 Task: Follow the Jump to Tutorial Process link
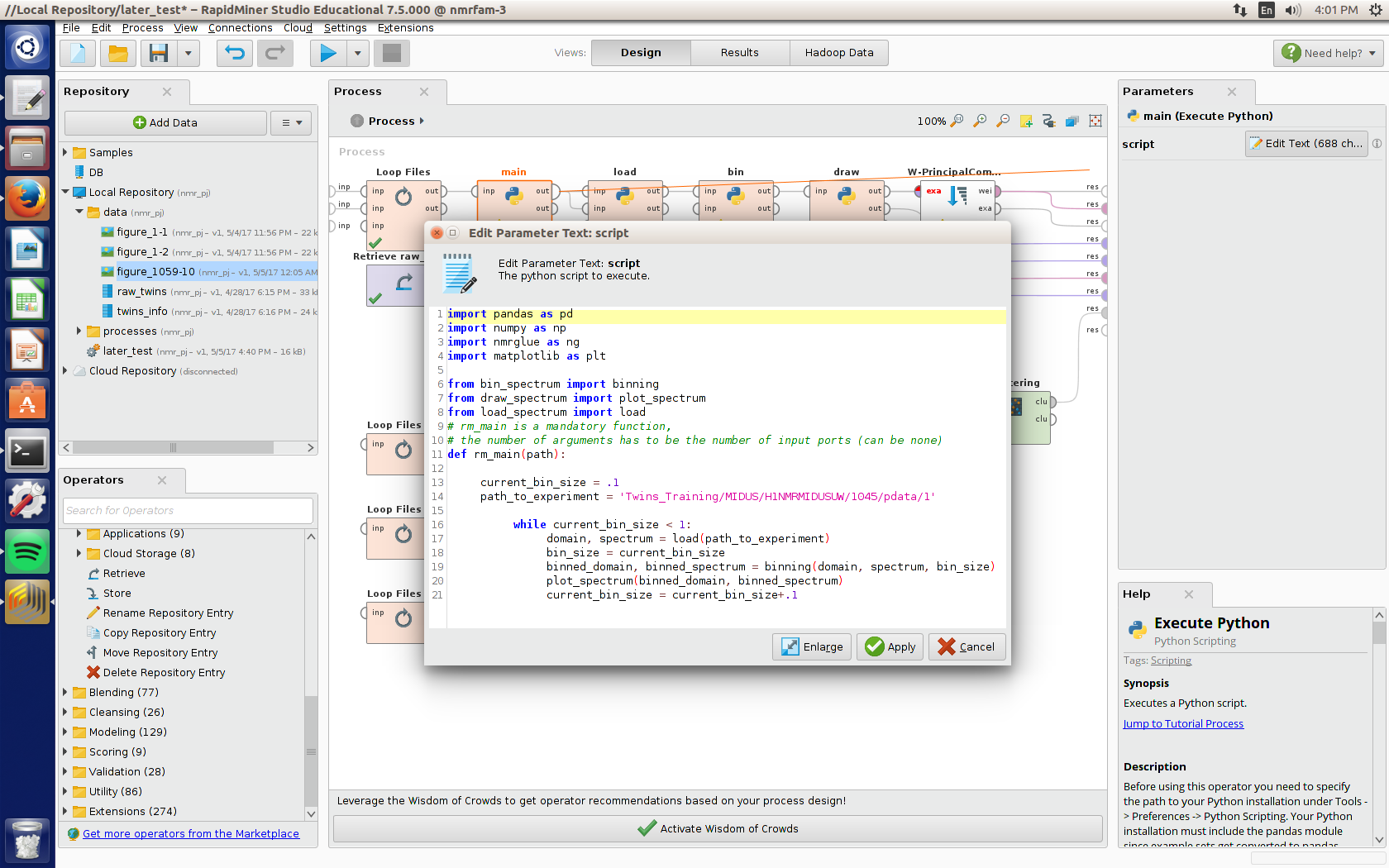click(x=1182, y=723)
